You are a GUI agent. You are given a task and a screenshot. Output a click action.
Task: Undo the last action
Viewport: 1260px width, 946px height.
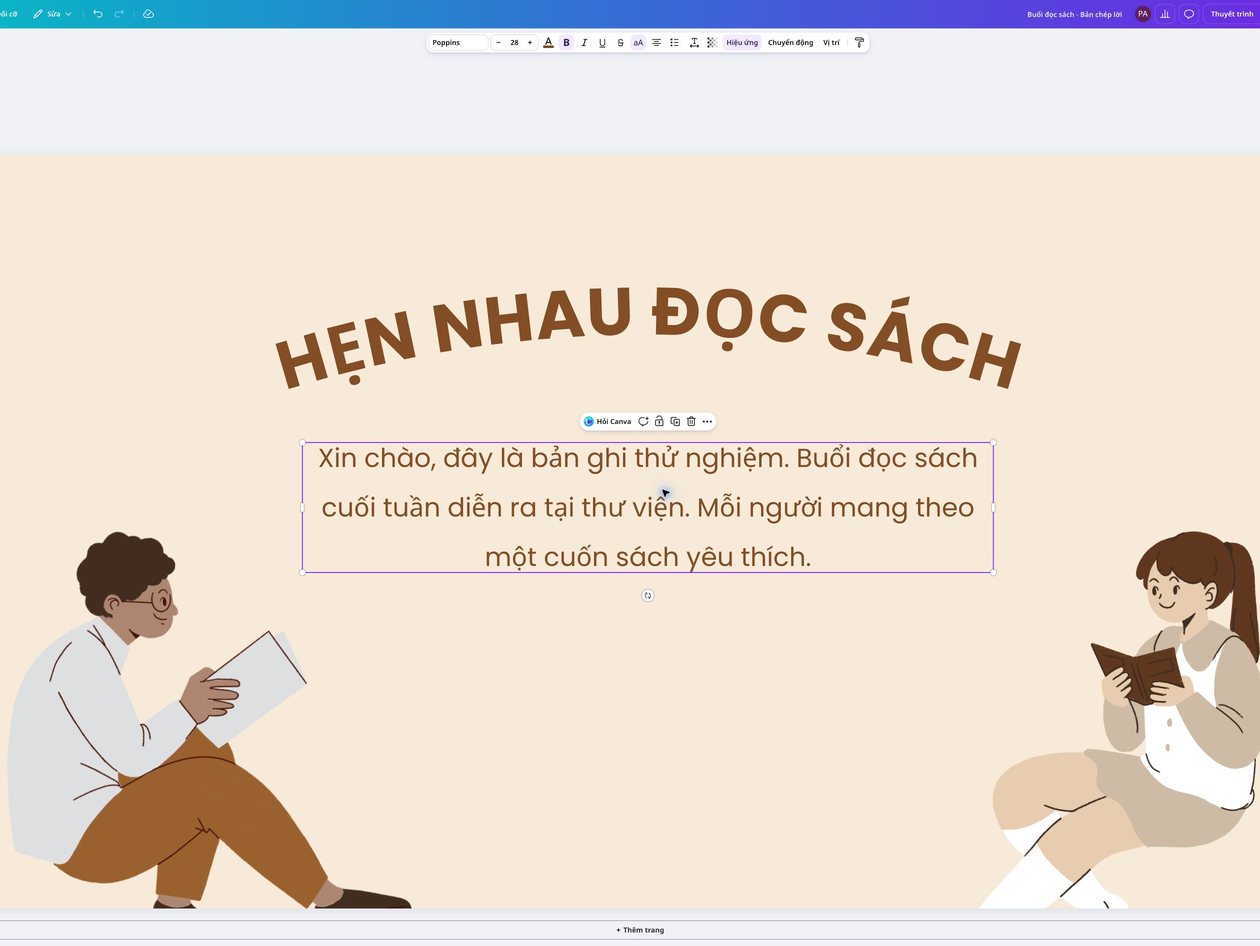click(97, 14)
